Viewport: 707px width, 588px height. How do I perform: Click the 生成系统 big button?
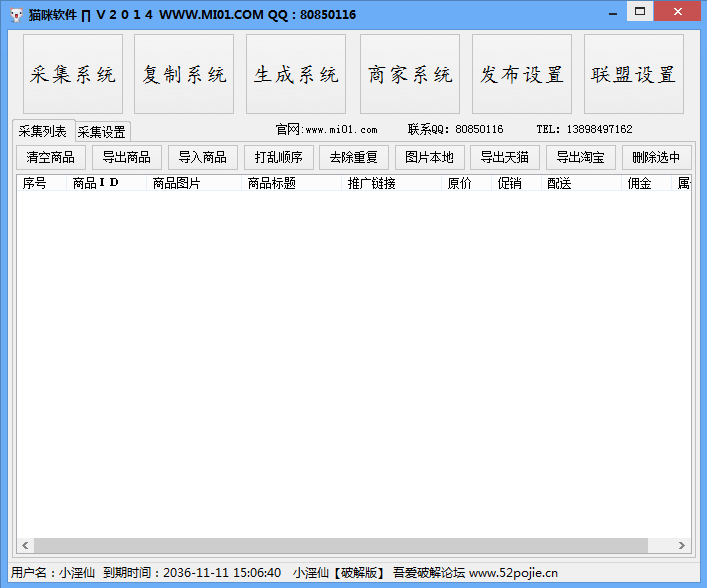(x=296, y=75)
